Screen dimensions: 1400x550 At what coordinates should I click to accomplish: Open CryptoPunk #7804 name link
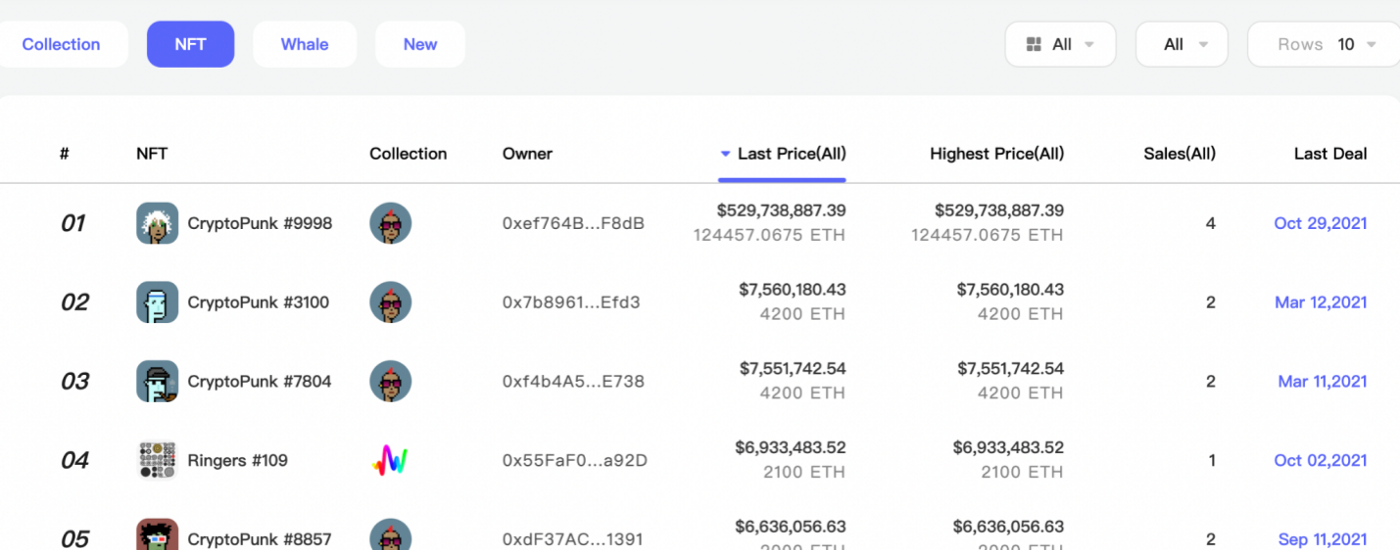click(259, 381)
